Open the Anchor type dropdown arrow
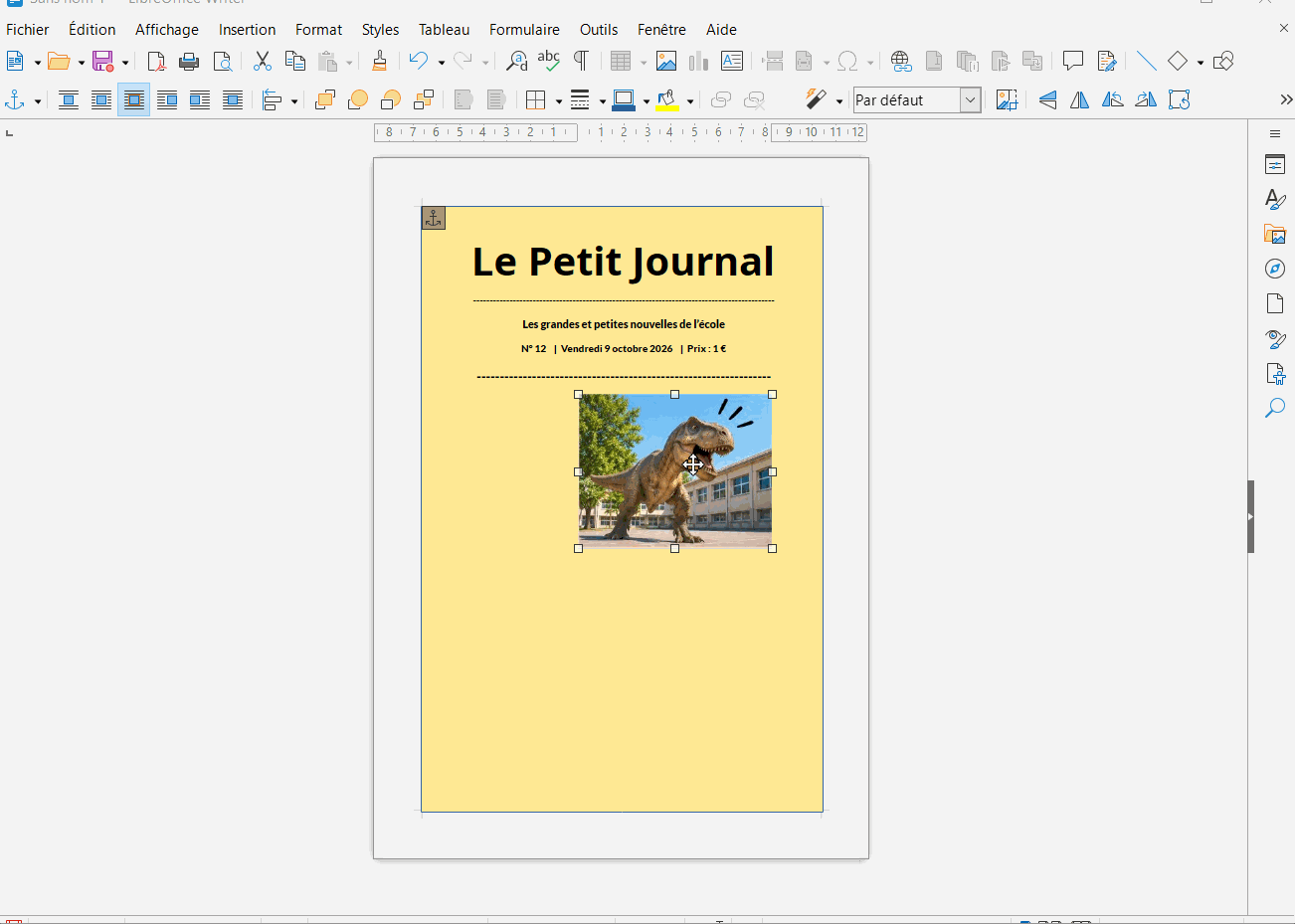The height and width of the screenshot is (924, 1295). tap(38, 100)
